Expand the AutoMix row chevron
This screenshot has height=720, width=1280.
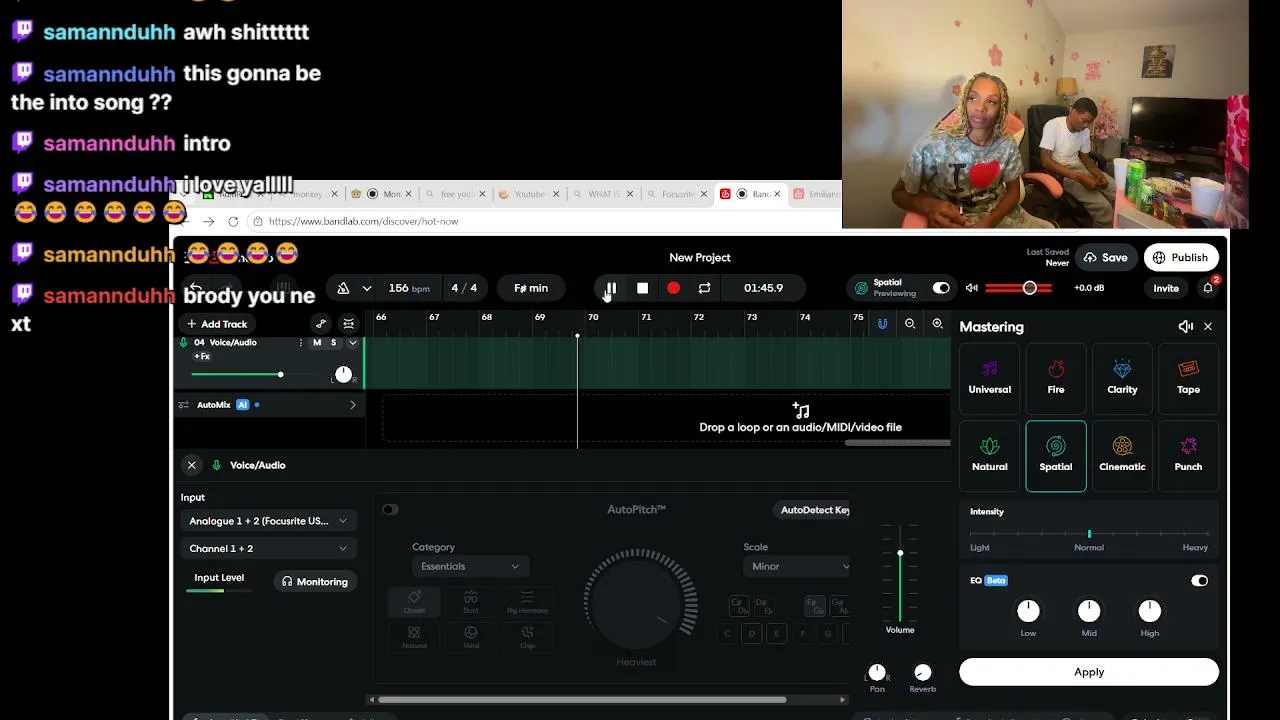[x=352, y=405]
